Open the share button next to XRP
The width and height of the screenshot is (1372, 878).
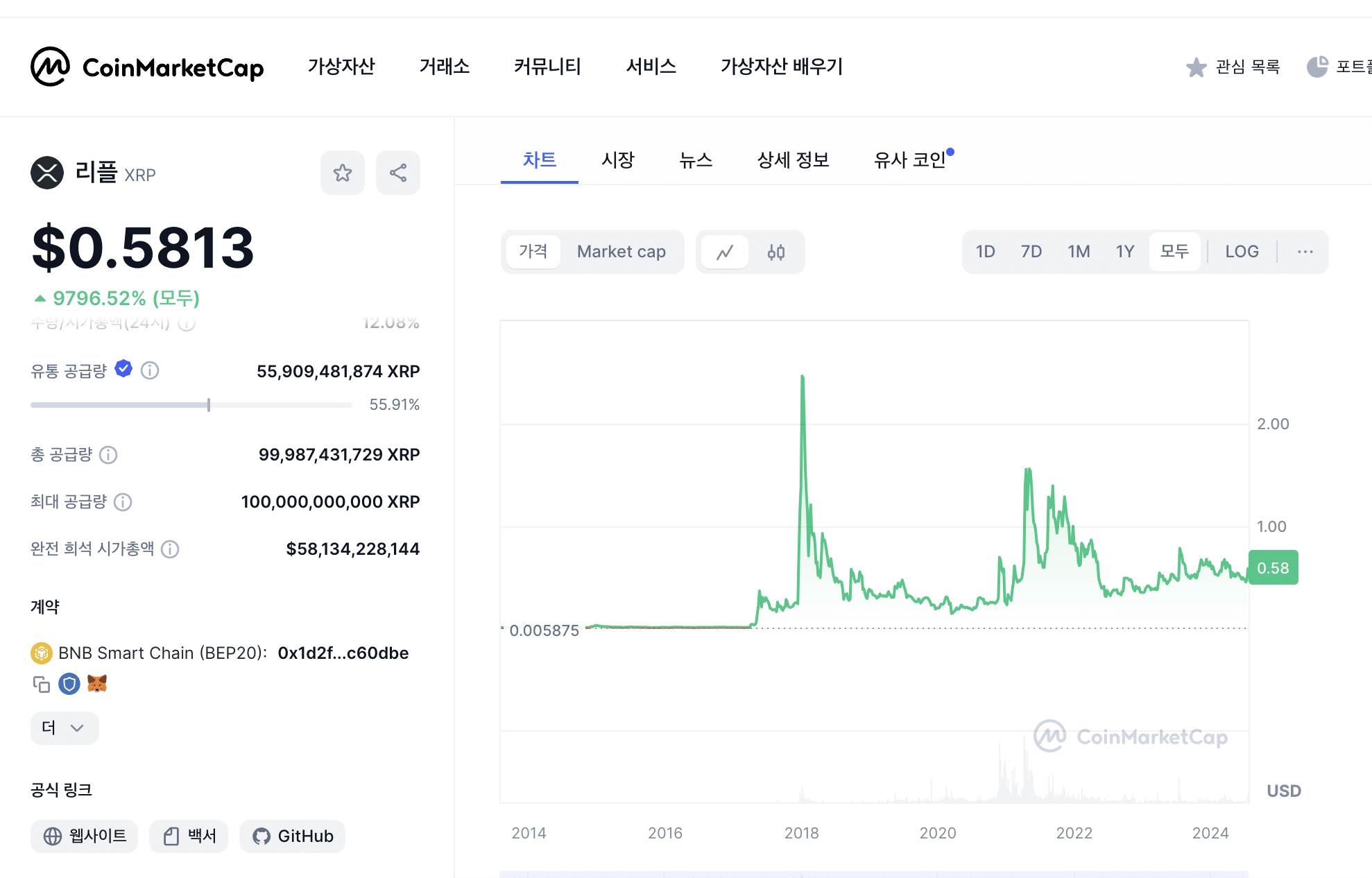(398, 173)
